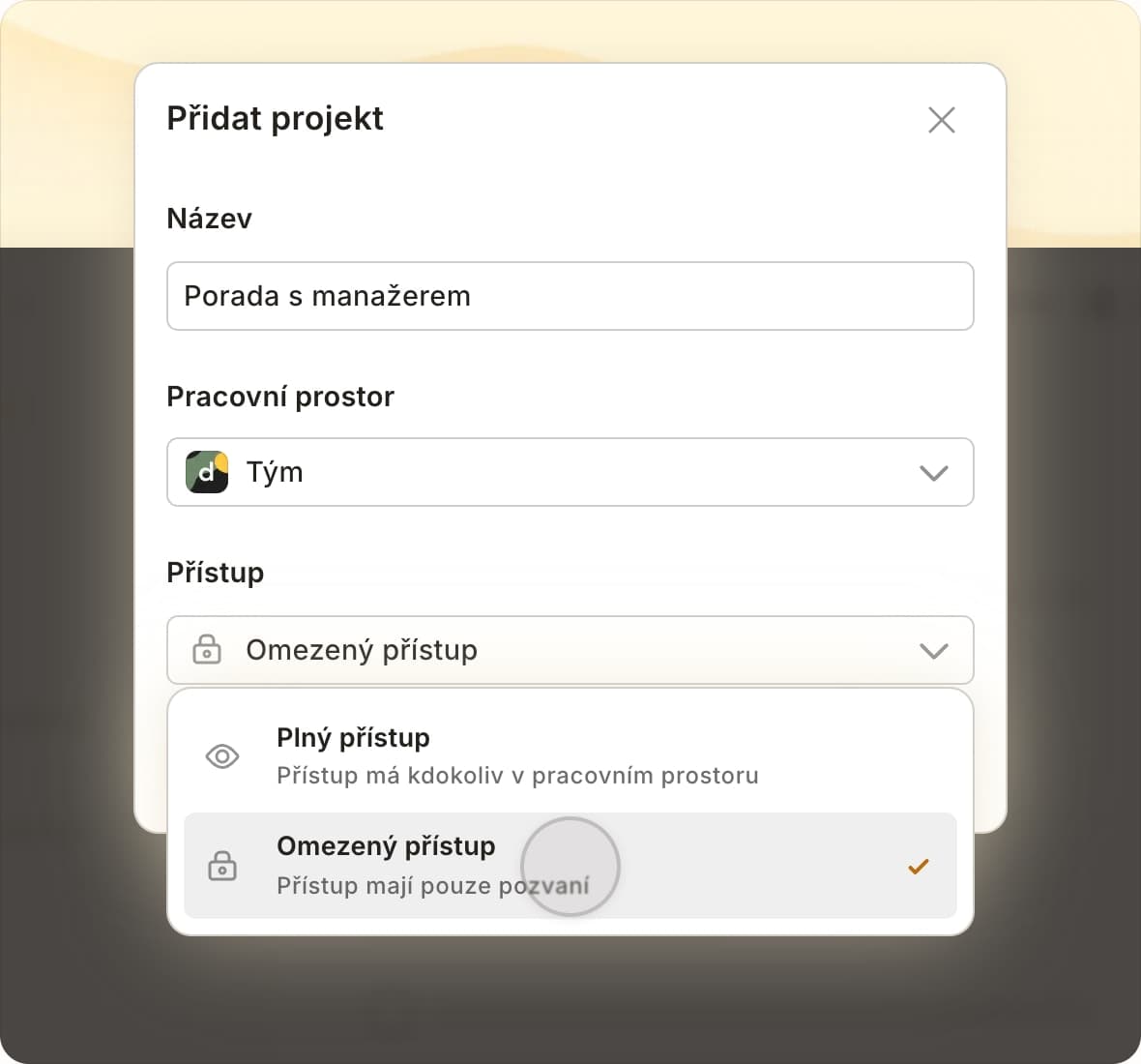Click the lock icon in Přístup field
The height and width of the screenshot is (1064, 1141).
point(207,650)
